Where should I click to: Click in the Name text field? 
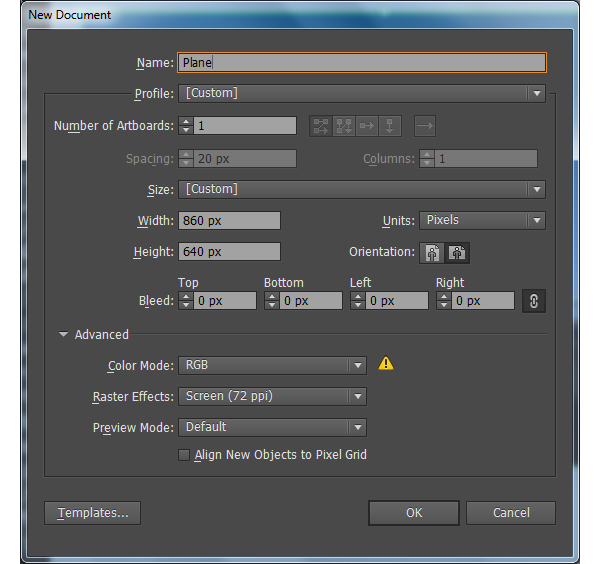click(x=362, y=62)
